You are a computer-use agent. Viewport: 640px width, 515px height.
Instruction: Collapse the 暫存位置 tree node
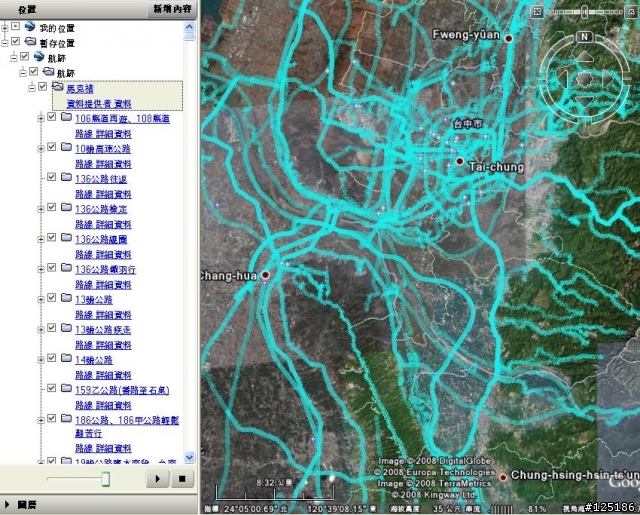point(5,43)
